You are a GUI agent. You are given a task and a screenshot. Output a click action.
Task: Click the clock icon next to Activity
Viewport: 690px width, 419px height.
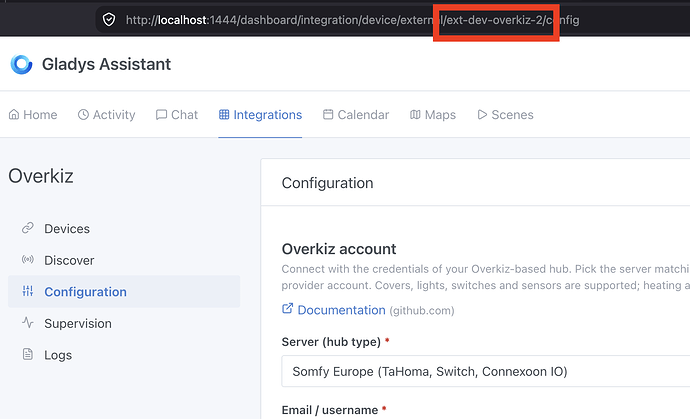point(83,114)
